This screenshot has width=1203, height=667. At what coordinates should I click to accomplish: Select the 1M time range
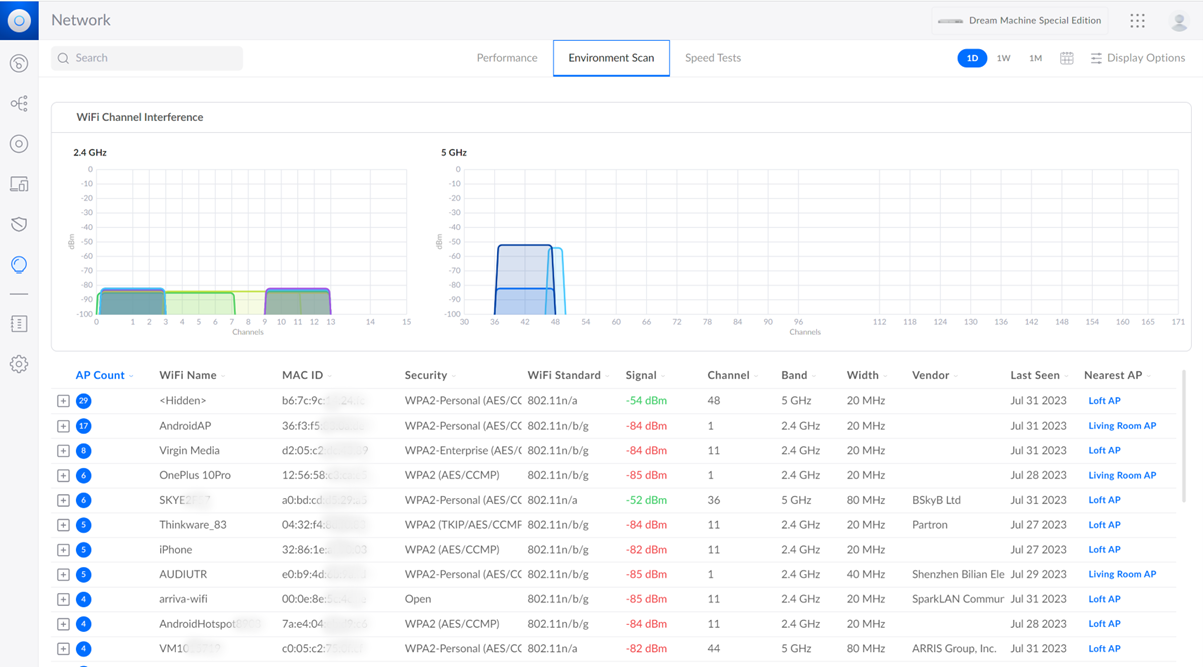1035,58
